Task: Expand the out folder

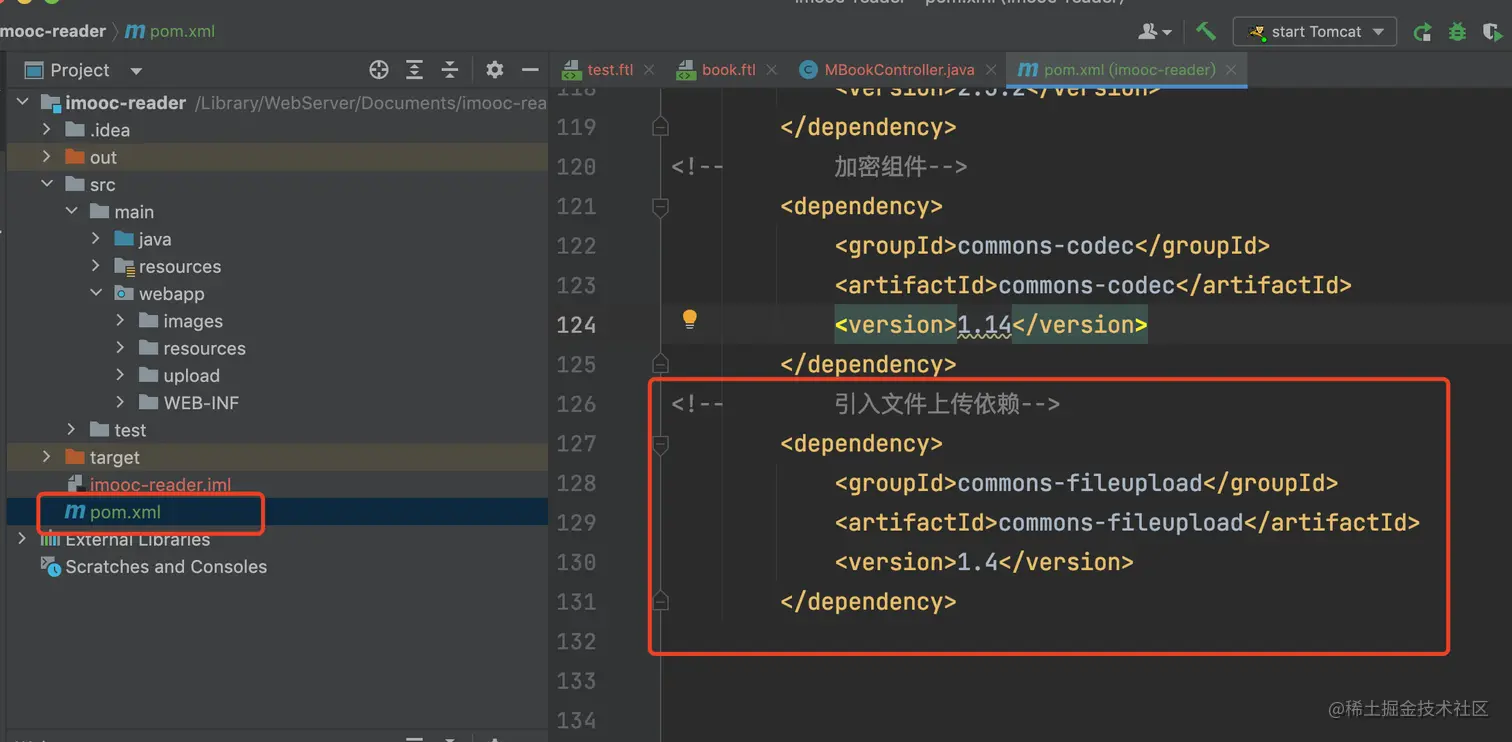Action: tap(47, 157)
